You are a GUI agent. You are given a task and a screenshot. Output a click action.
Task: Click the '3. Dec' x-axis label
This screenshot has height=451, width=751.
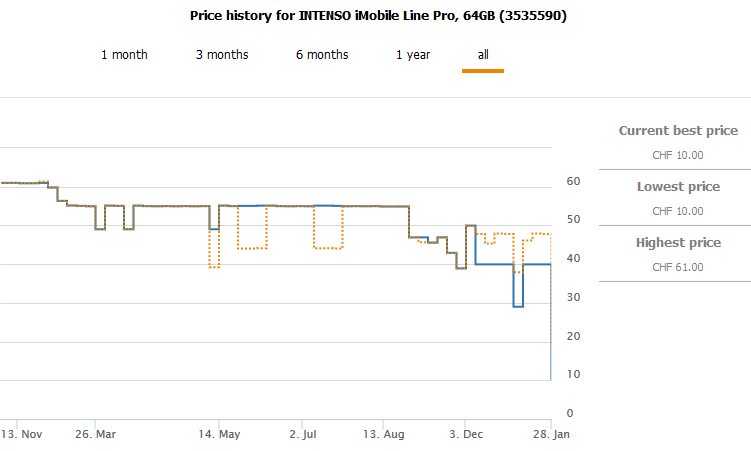468,435
